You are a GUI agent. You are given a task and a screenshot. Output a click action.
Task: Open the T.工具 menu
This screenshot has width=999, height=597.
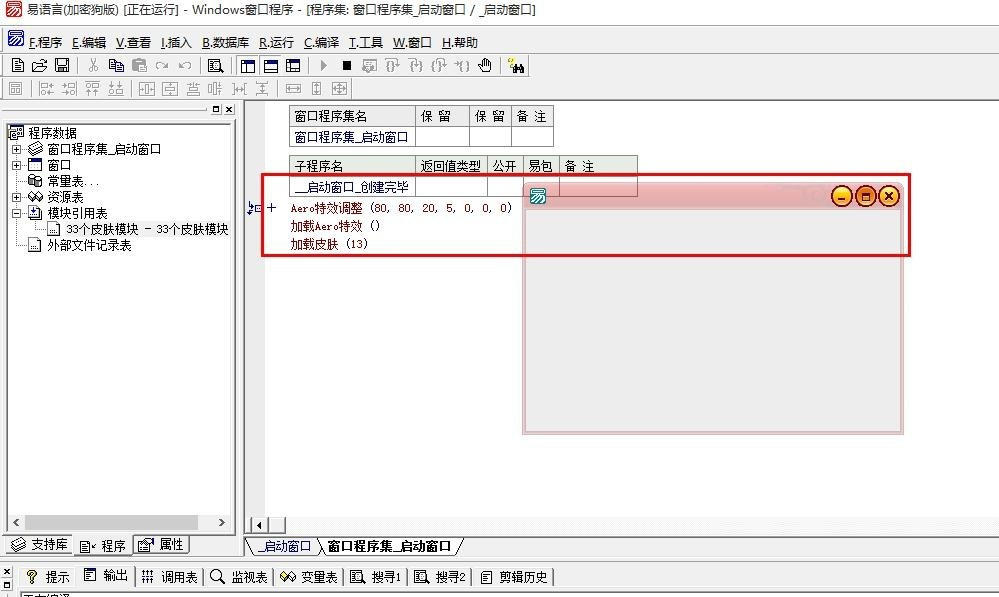(x=366, y=43)
